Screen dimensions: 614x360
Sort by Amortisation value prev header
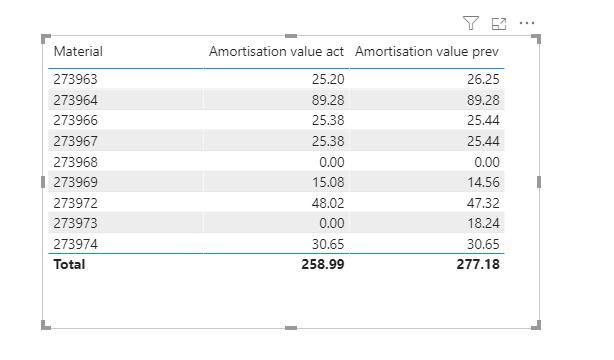[427, 52]
